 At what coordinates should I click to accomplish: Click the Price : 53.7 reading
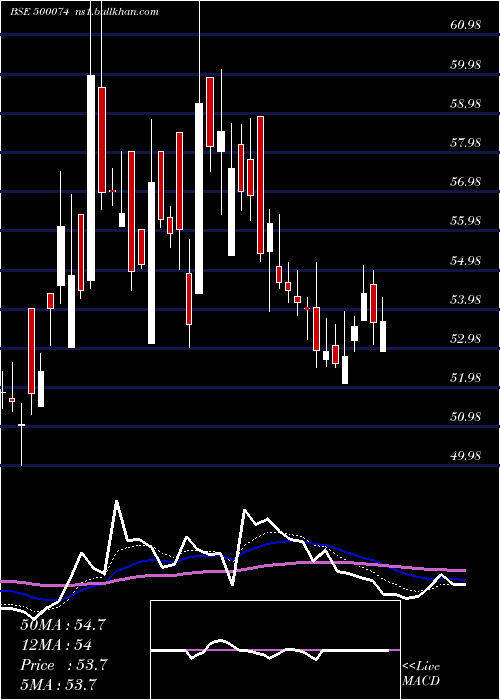pos(63,665)
